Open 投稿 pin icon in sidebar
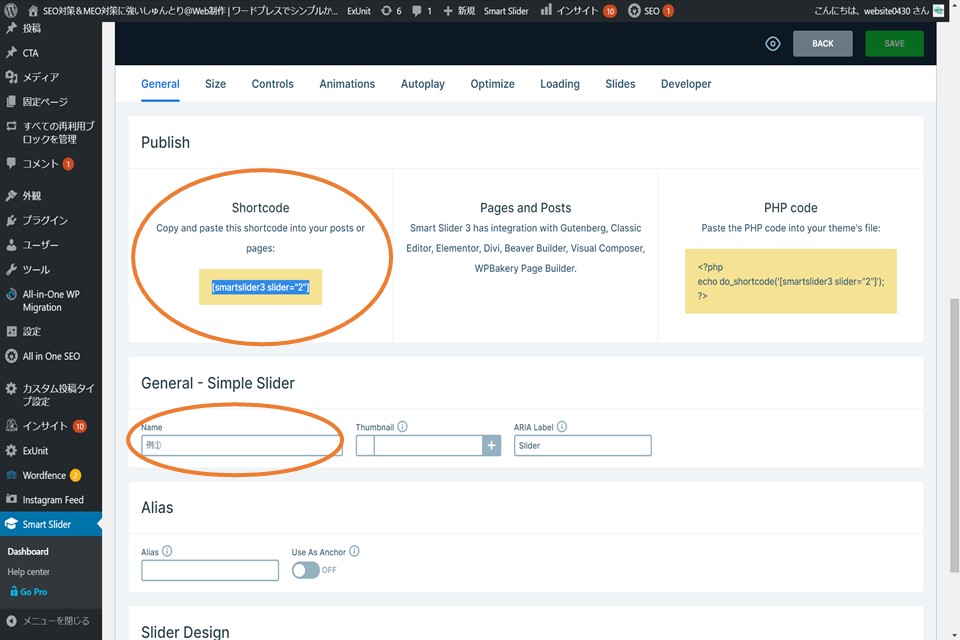960x640 pixels. pyautogui.click(x=11, y=28)
